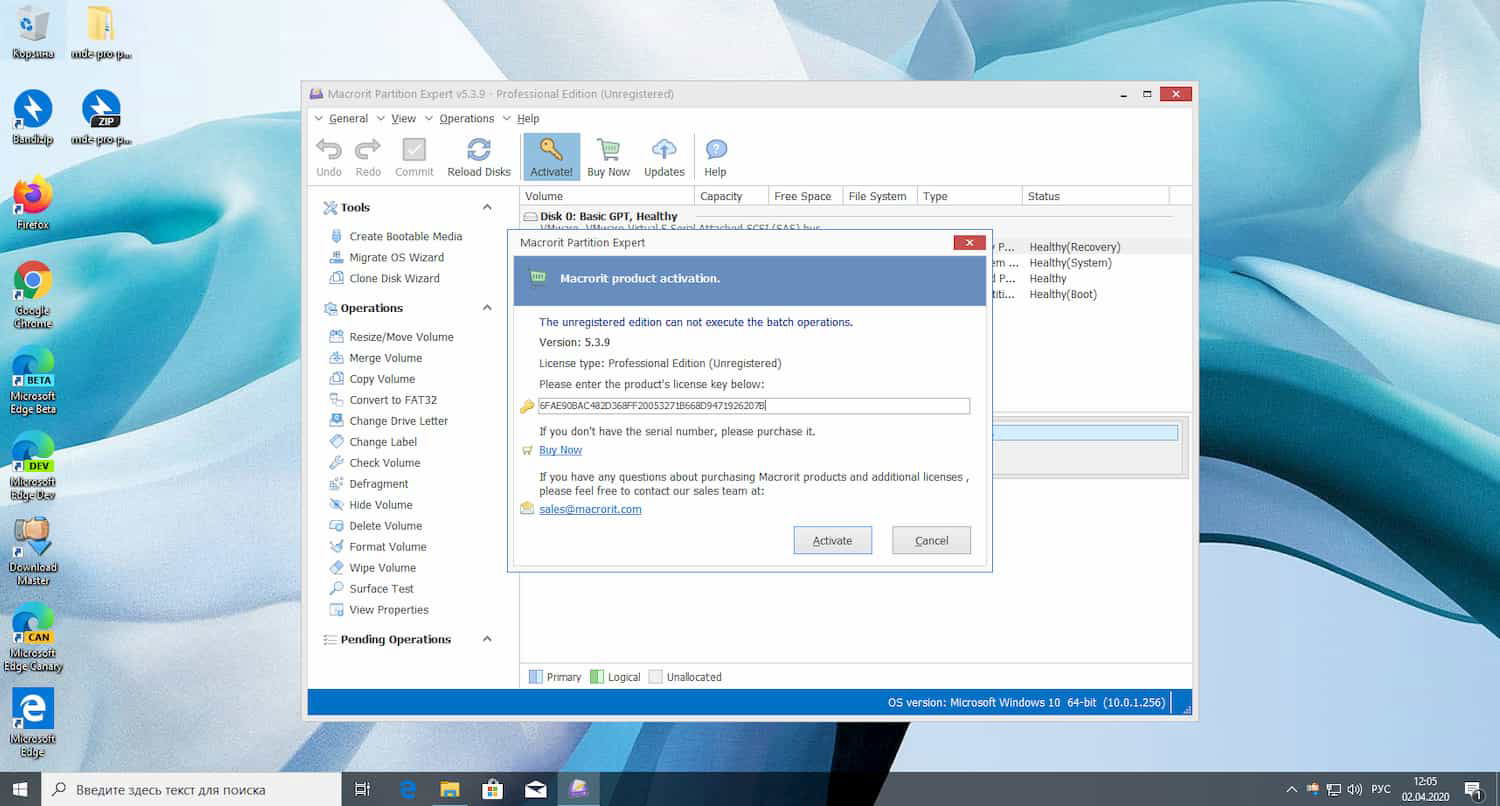
Task: Open Google Chrome desktop shortcut
Action: point(33,295)
